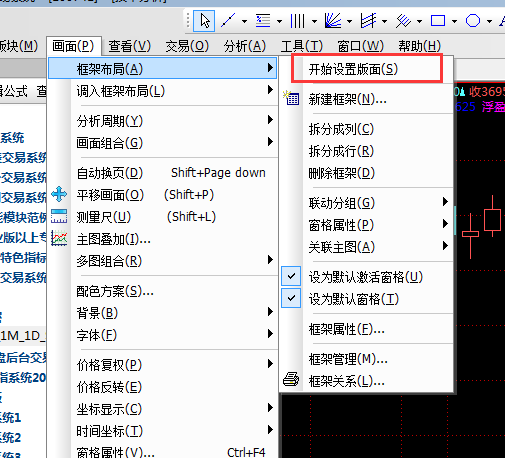Select 自动换页(D) menu item
Screen dimensions: 505x458
pyautogui.click(x=163, y=173)
